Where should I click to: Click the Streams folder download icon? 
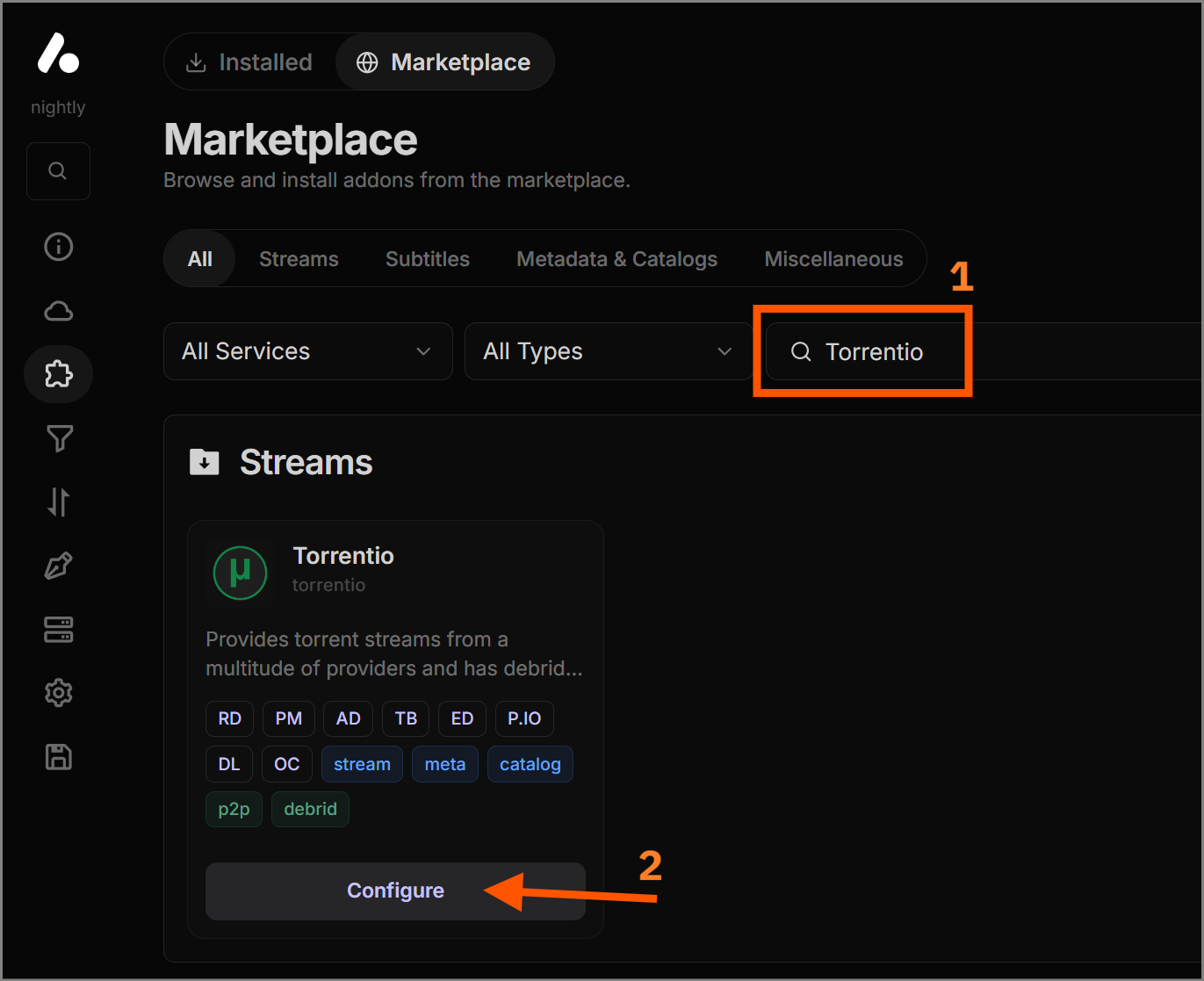205,462
